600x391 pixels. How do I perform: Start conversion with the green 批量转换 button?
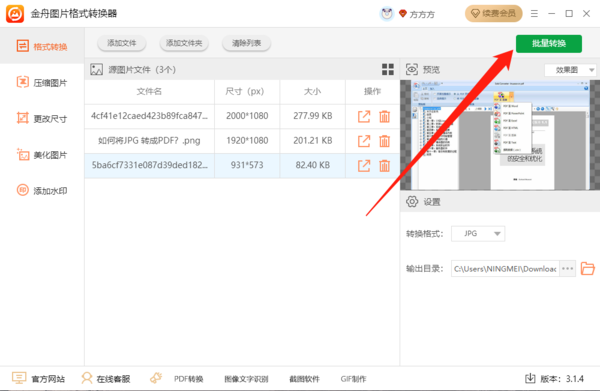tap(549, 44)
